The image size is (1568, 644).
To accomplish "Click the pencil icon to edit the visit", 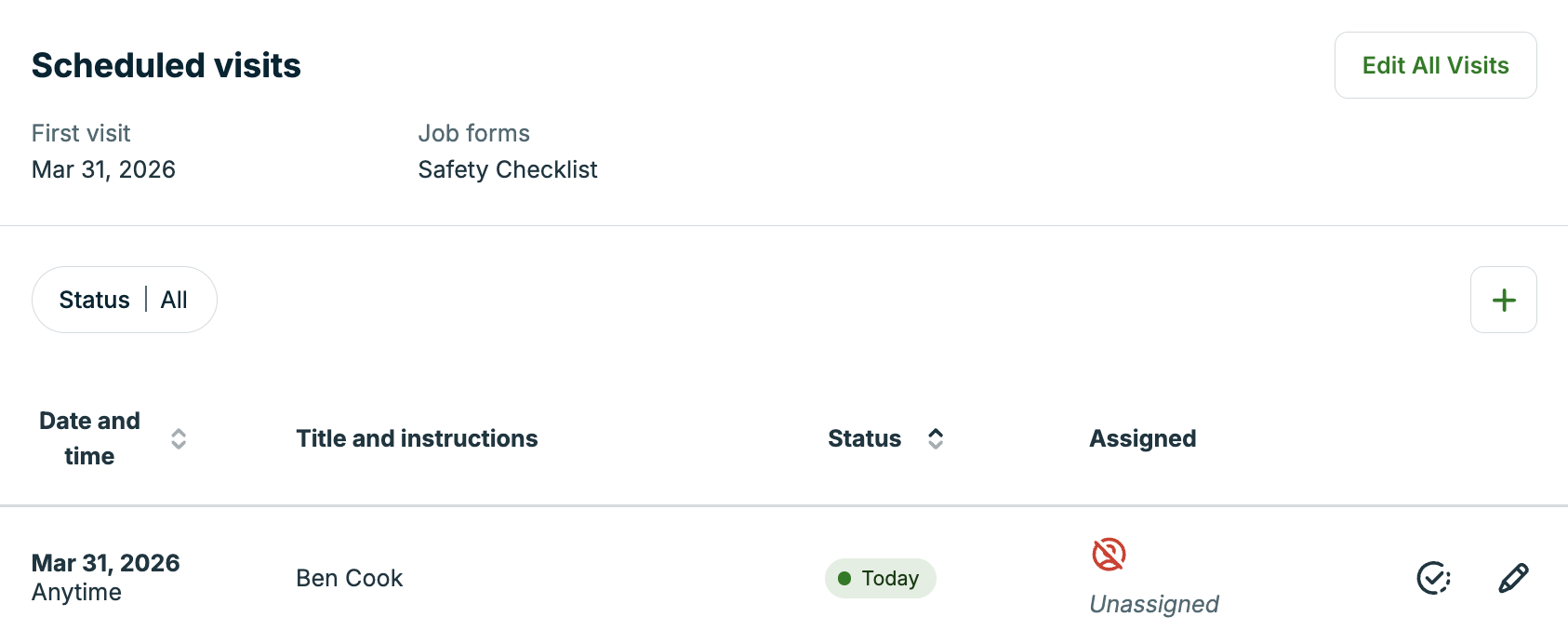I will 1513,578.
